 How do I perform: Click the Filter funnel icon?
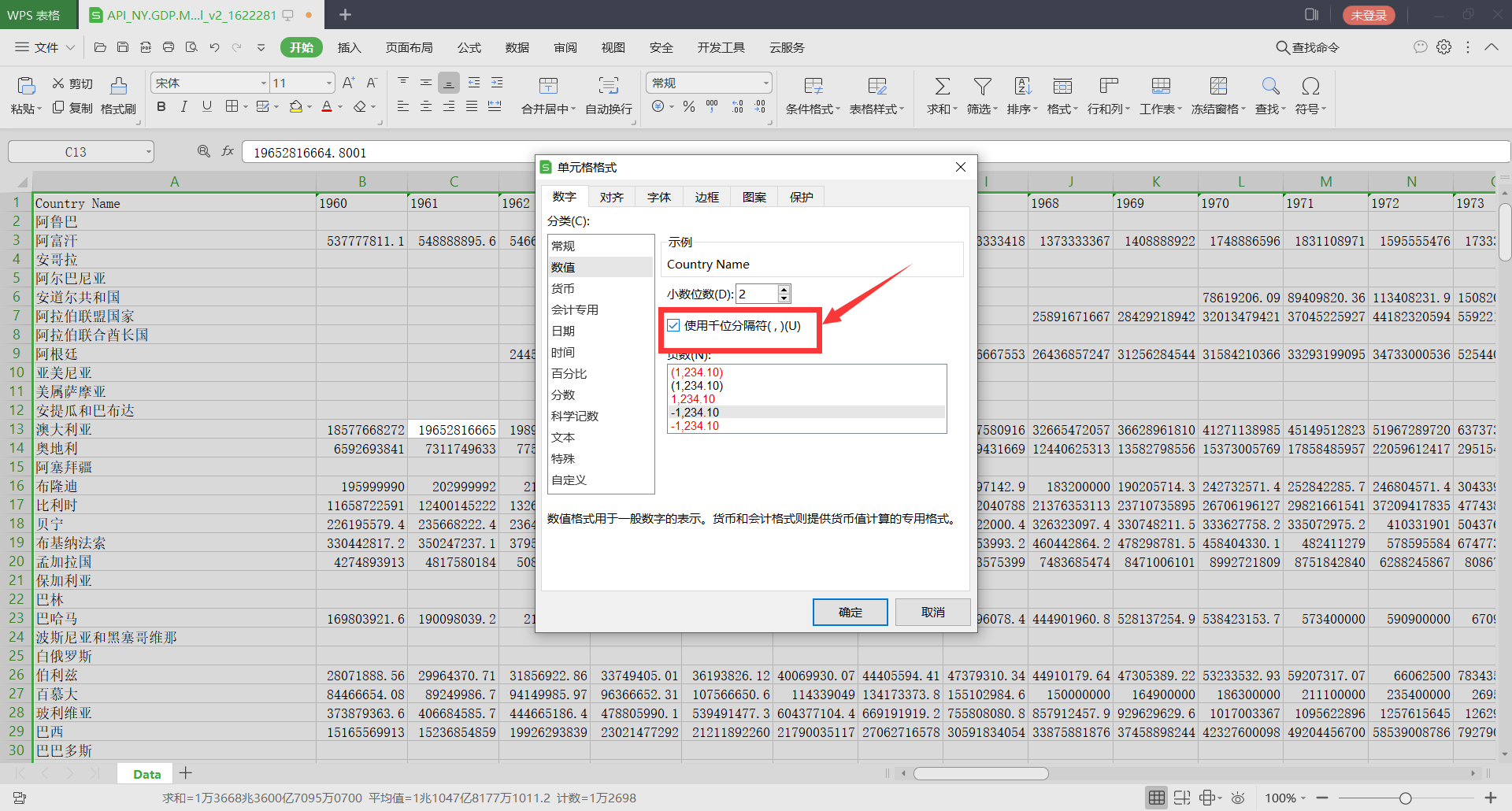click(x=982, y=86)
